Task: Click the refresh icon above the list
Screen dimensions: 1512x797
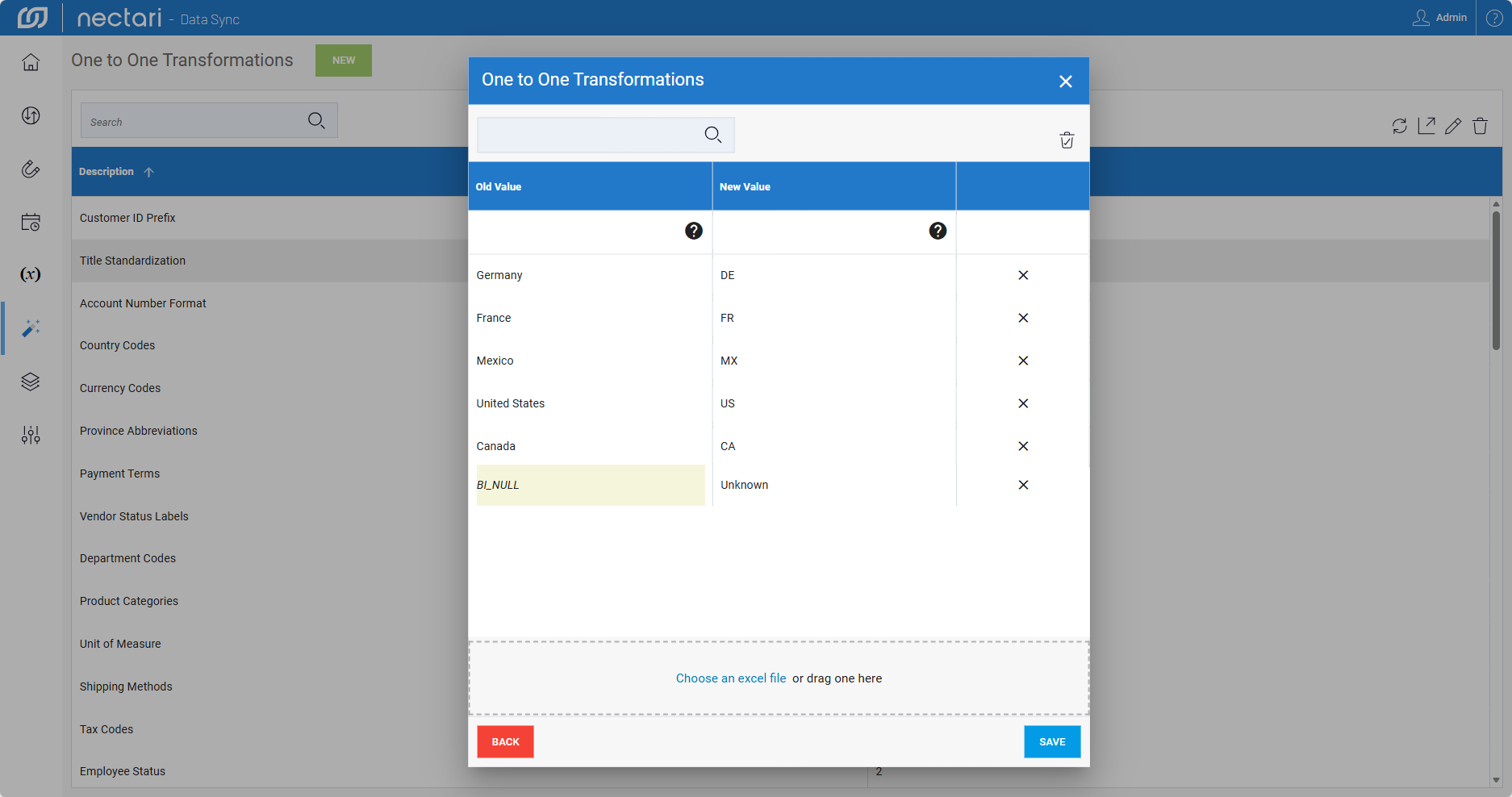Action: (x=1400, y=126)
